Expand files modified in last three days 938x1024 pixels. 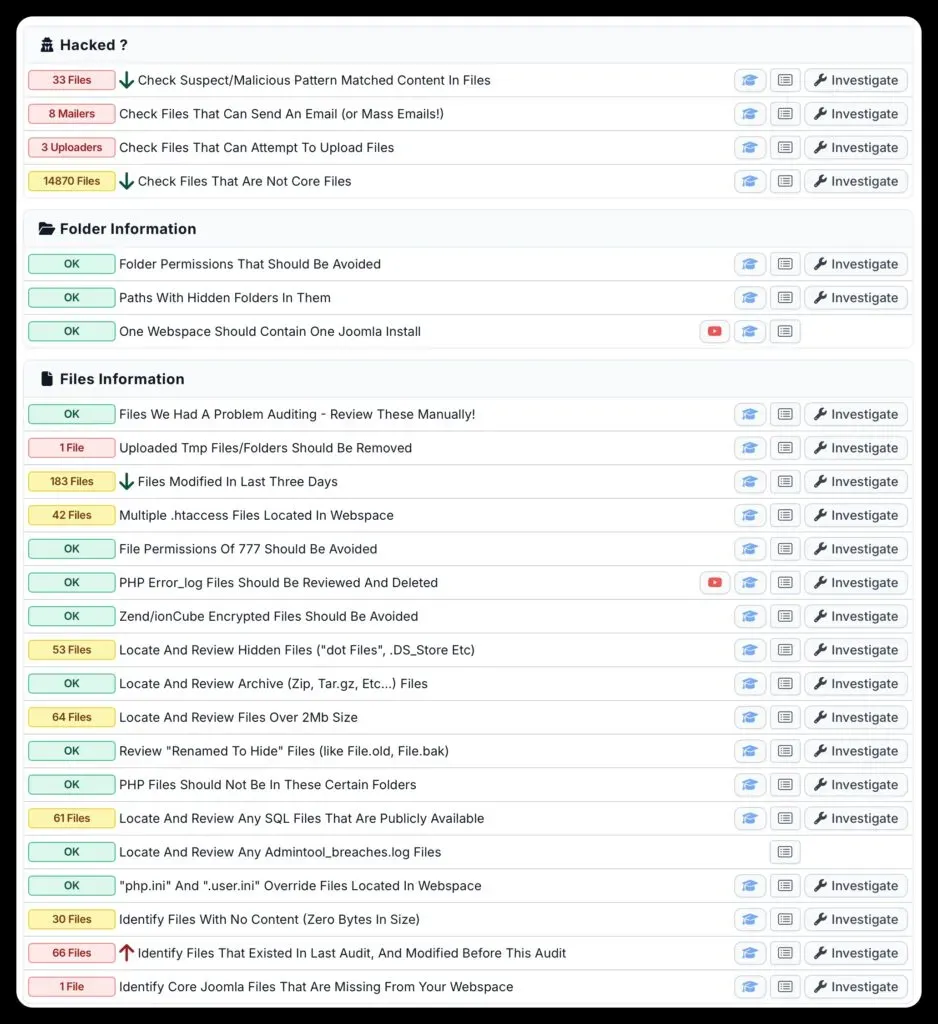pyautogui.click(x=127, y=481)
